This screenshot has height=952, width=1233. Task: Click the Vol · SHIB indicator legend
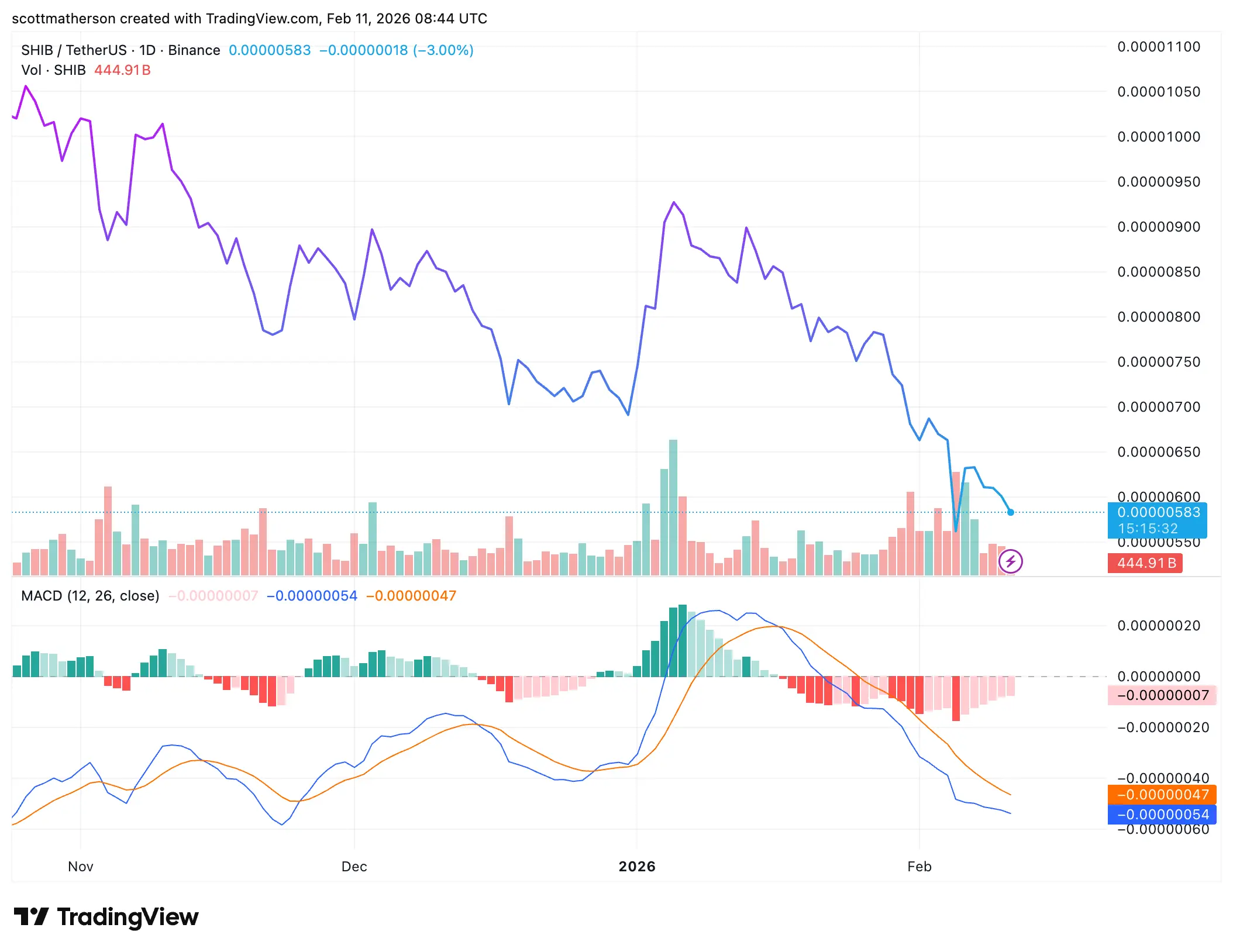pyautogui.click(x=53, y=70)
